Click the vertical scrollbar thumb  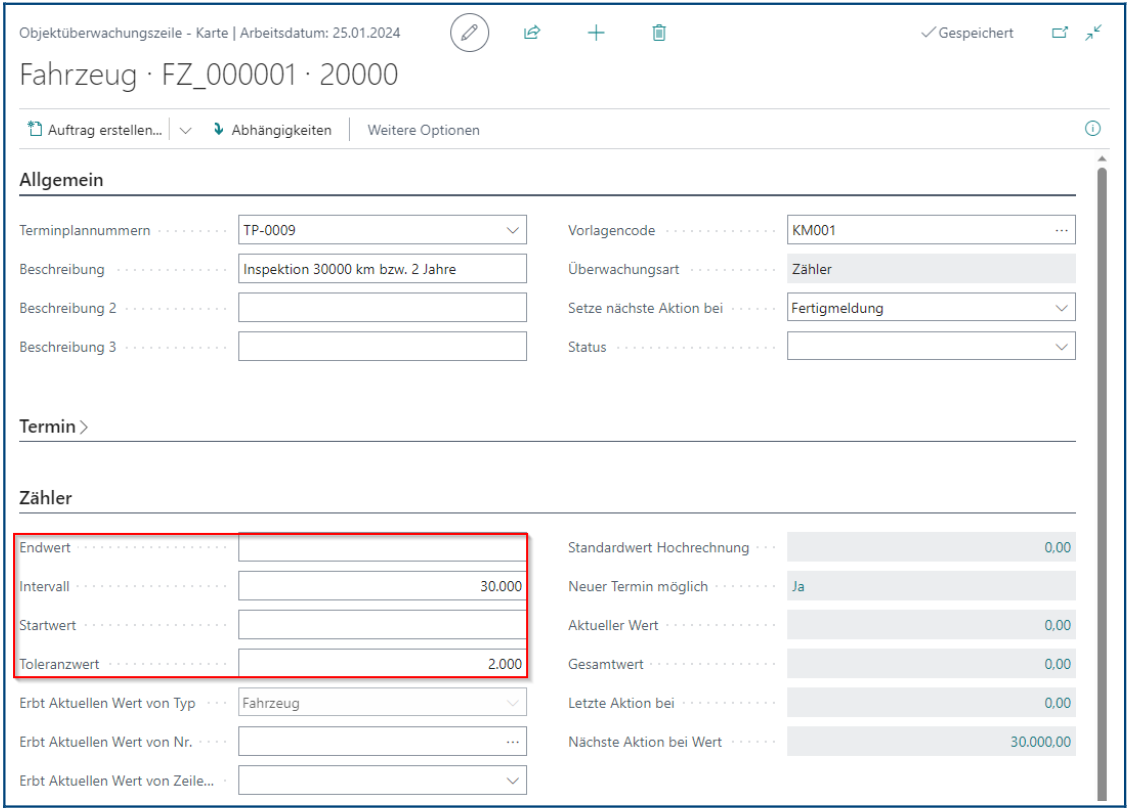[x=1102, y=483]
